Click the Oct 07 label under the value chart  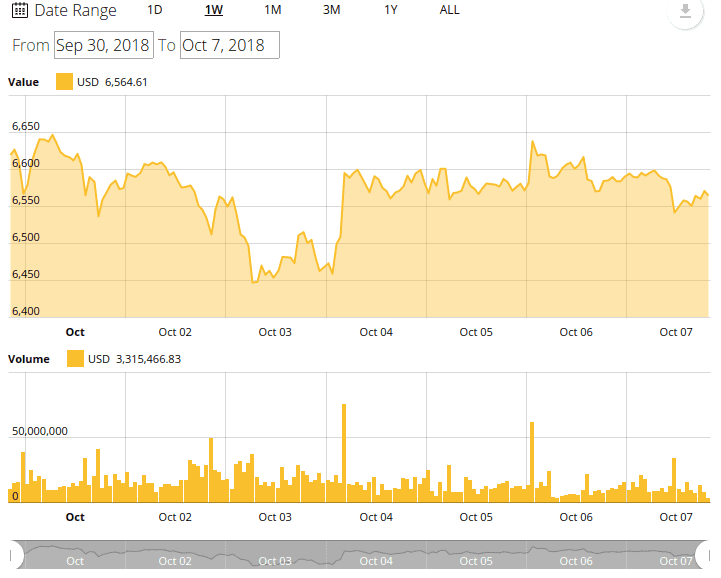676,332
